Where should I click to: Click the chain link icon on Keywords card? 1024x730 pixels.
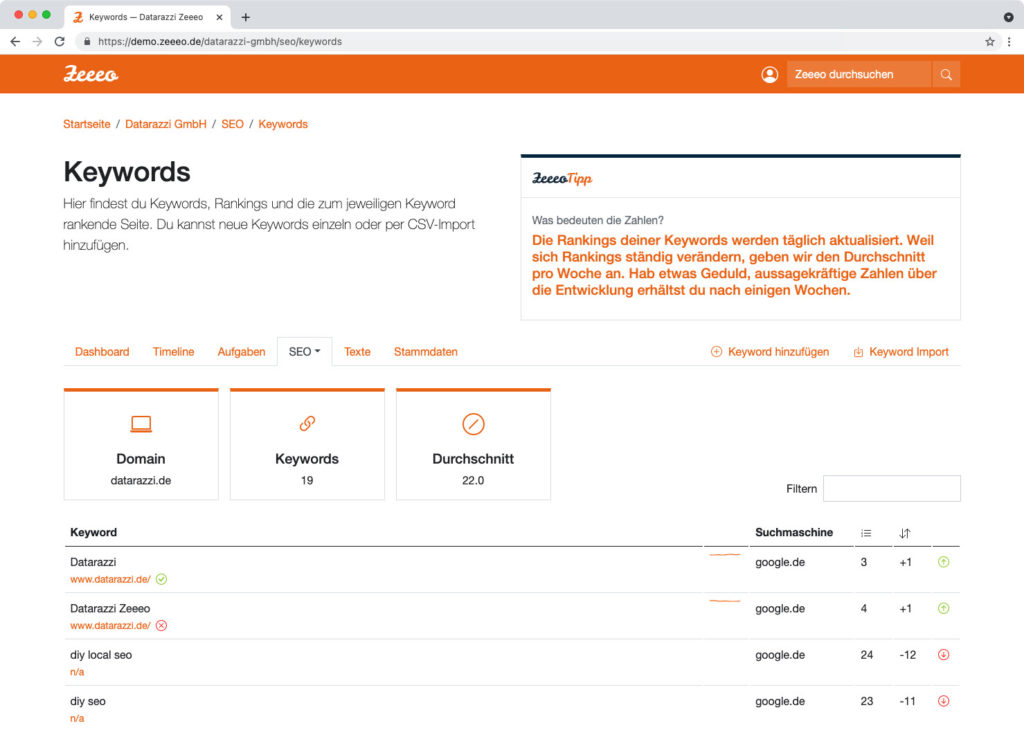(x=307, y=424)
